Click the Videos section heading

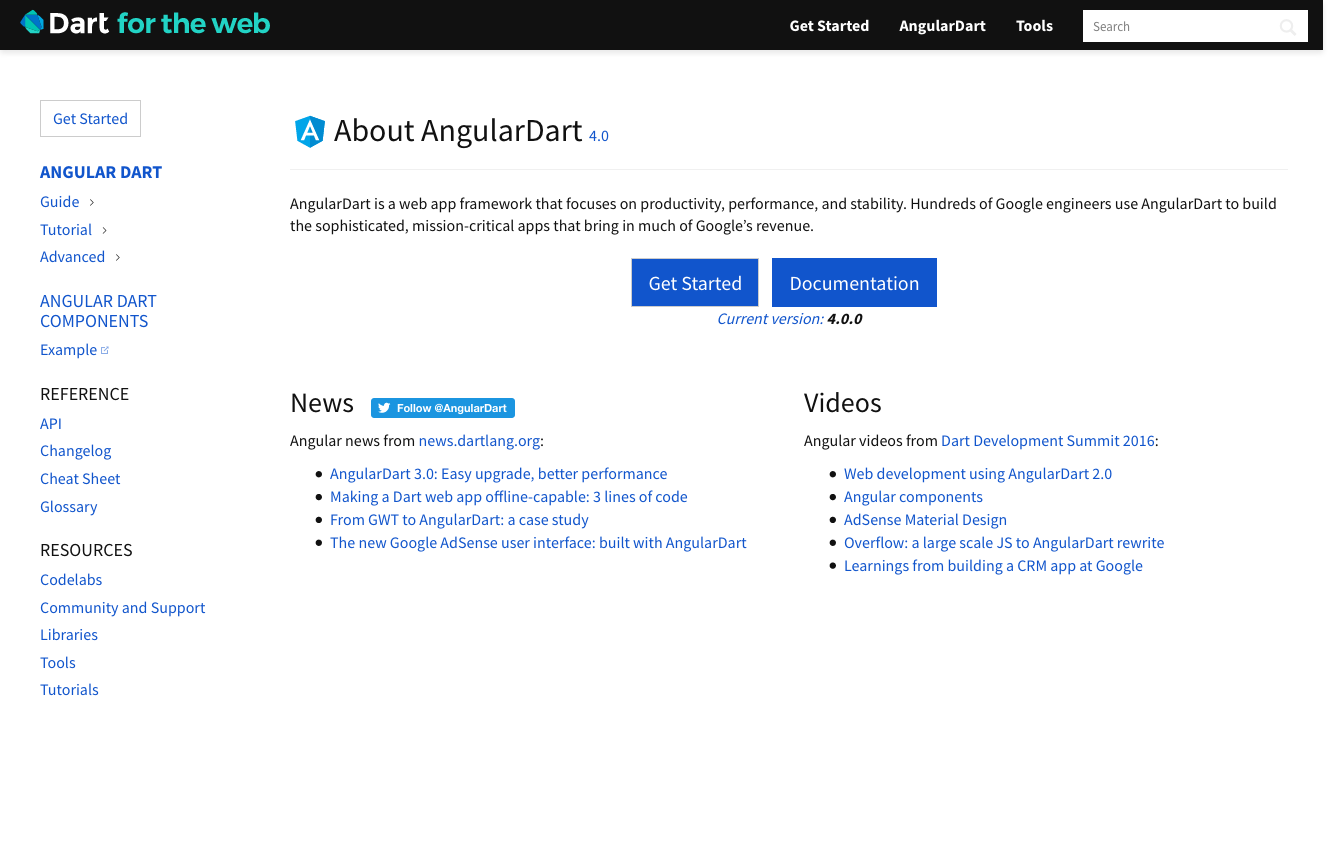[843, 403]
